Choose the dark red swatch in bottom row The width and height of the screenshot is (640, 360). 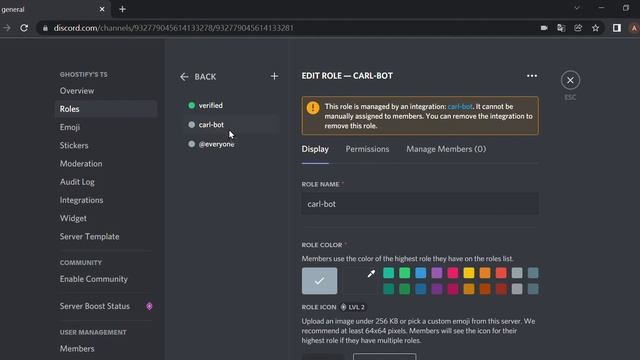click(x=501, y=289)
